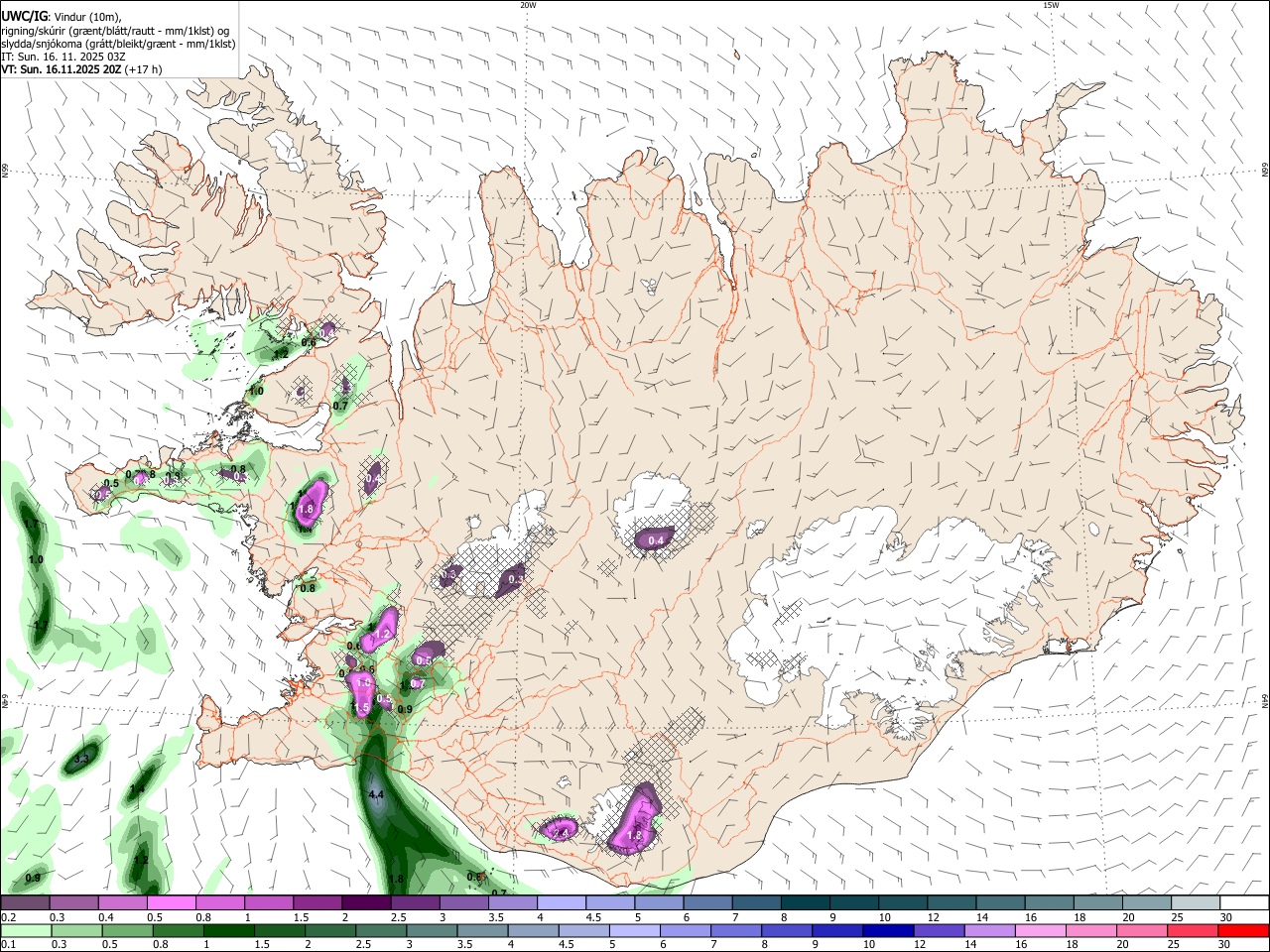
Task: Select the 0.3–0.5 light green rain swatch
Action: point(76,931)
